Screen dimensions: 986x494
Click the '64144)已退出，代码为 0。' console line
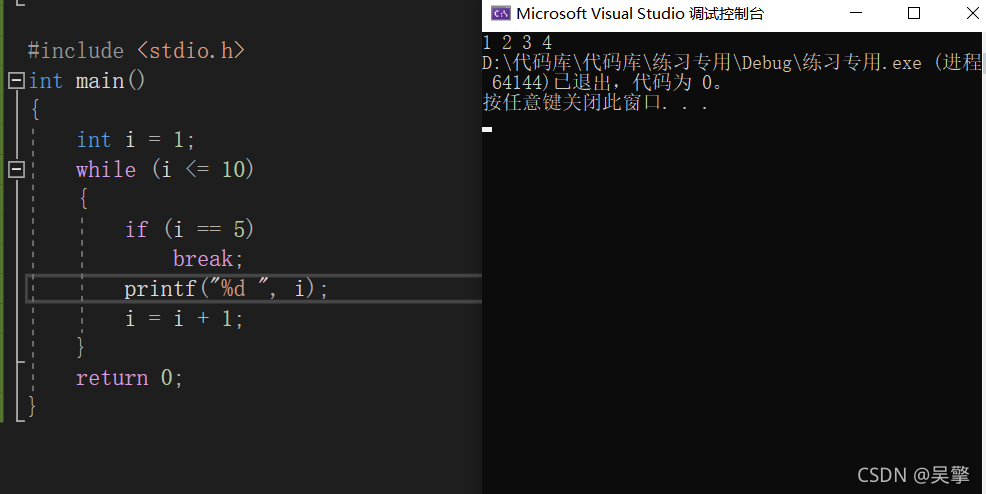[x=607, y=82]
